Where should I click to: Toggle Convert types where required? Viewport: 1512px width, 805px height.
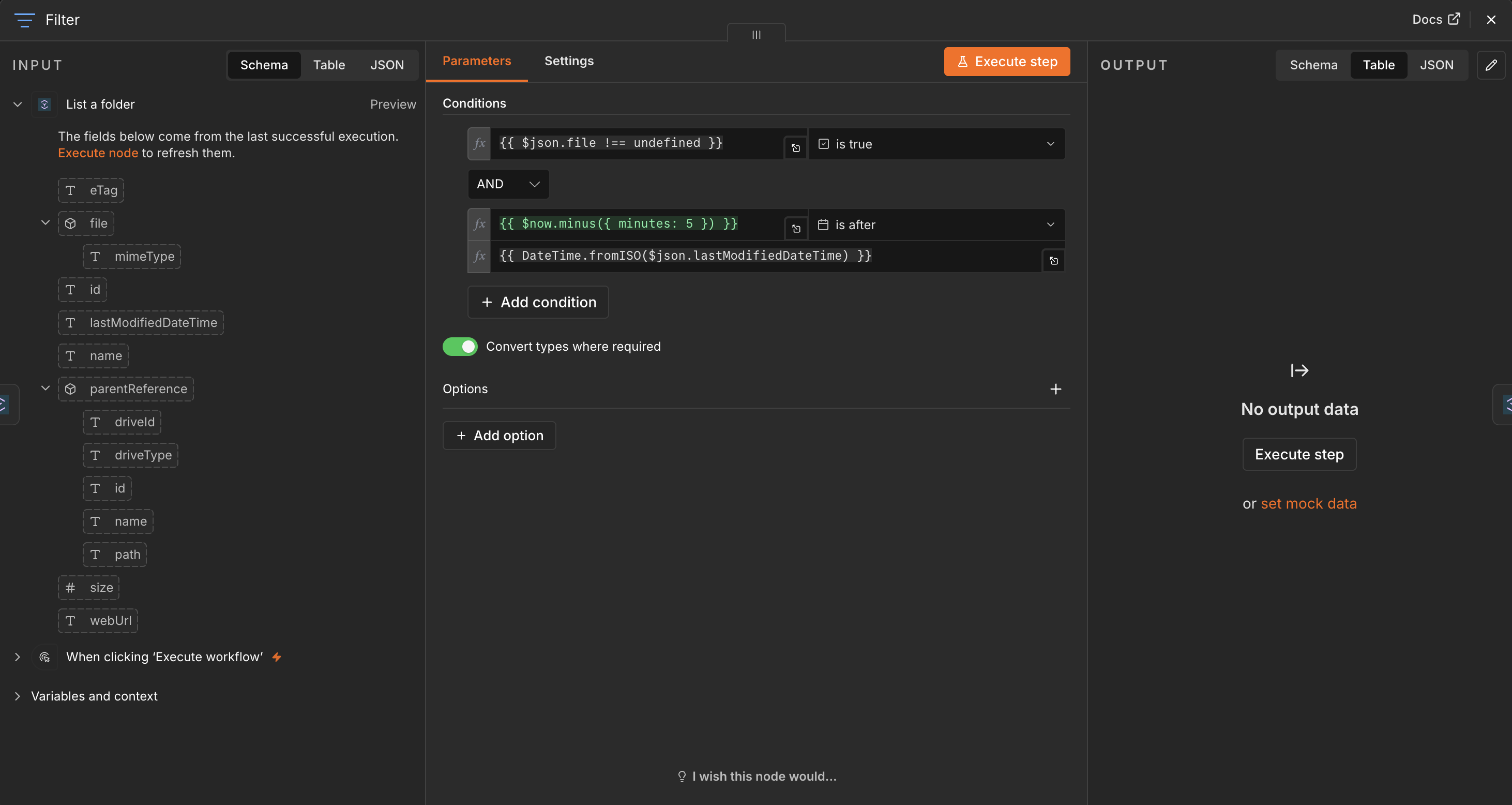[460, 347]
